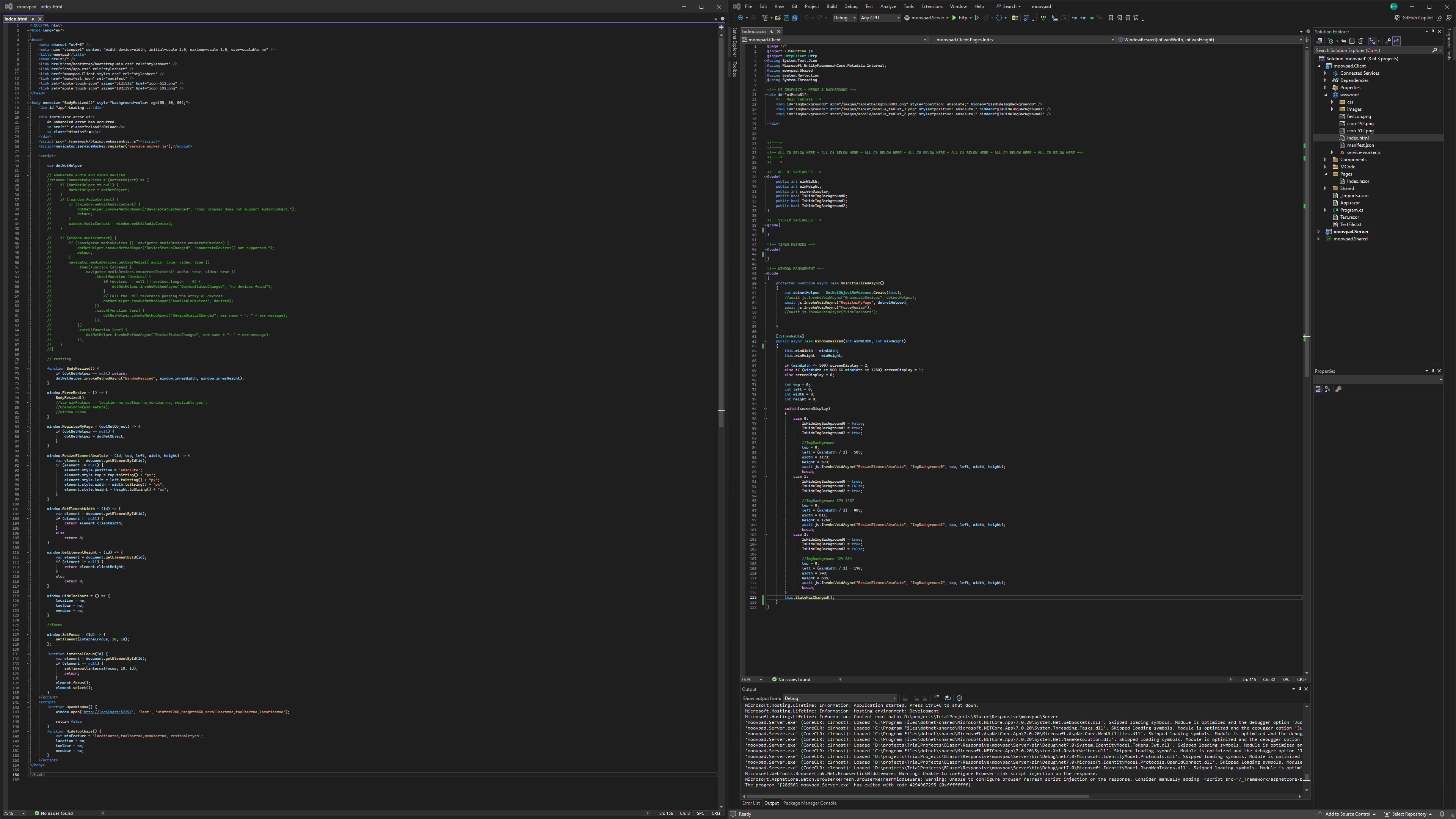The image size is (1456, 819).
Task: Open the Extensions menu
Action: (x=932, y=6)
